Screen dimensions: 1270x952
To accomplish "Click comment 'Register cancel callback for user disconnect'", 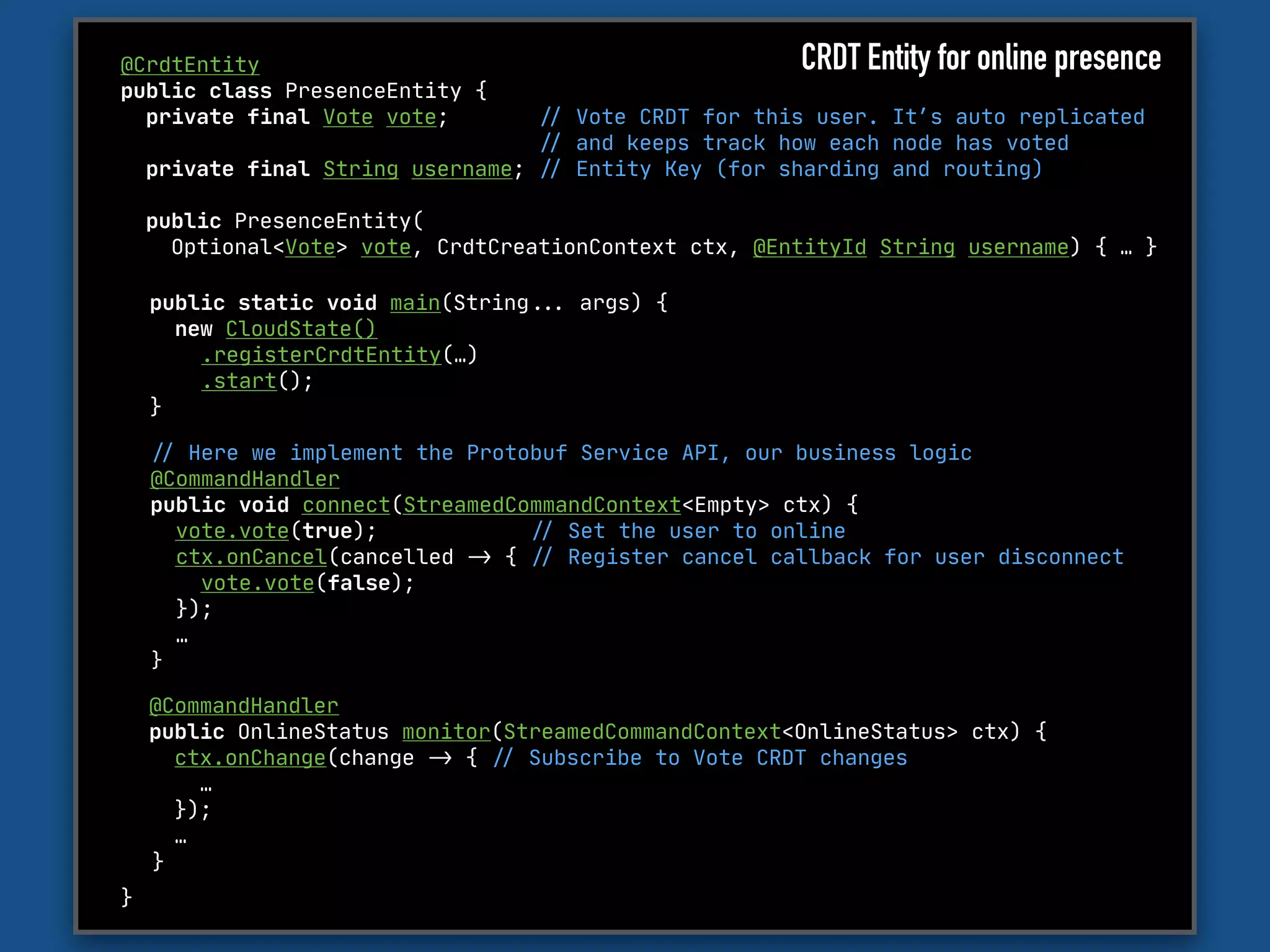I will [x=828, y=557].
